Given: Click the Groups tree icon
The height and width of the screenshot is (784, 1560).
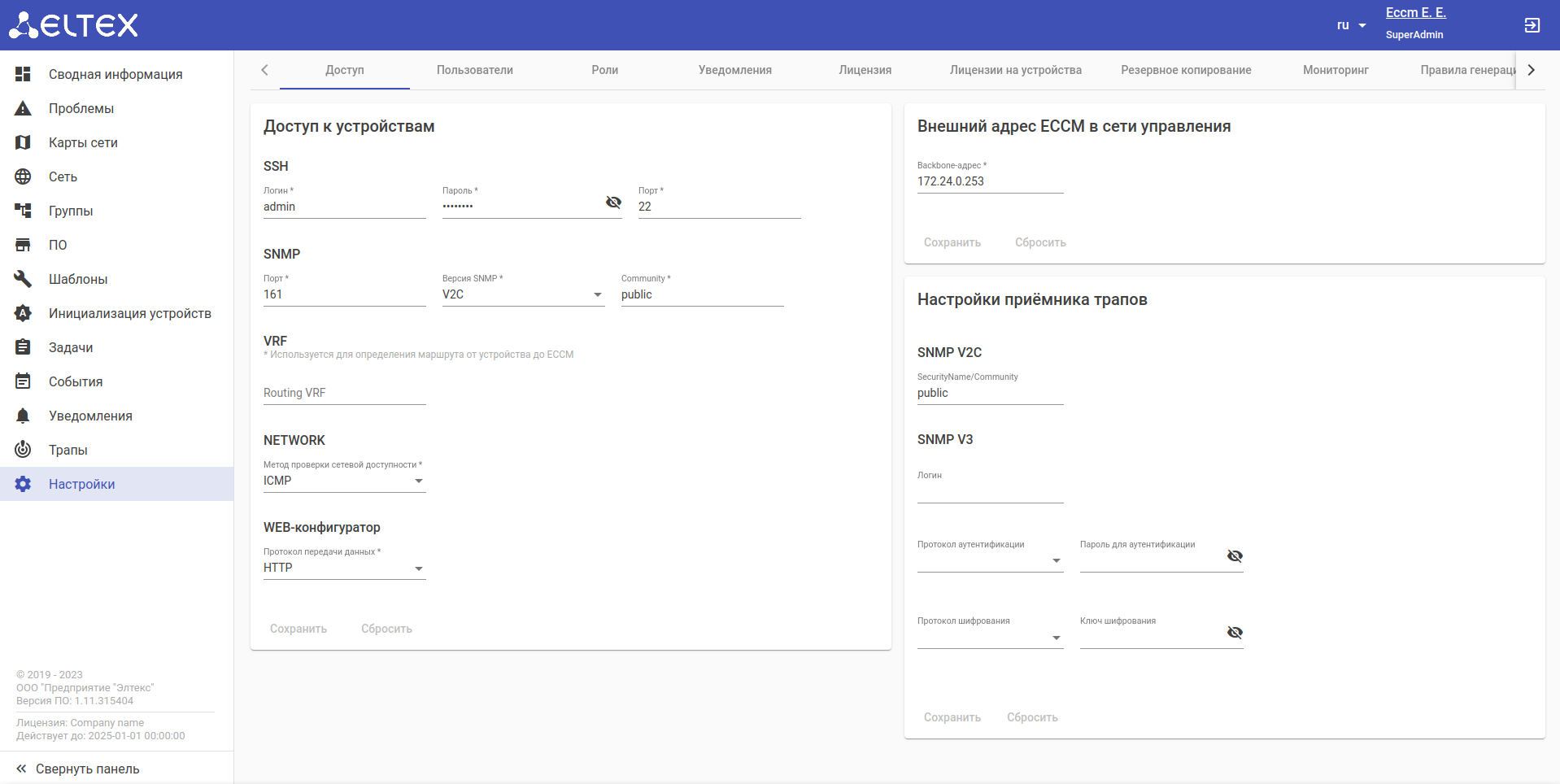Looking at the screenshot, I should pos(23,211).
